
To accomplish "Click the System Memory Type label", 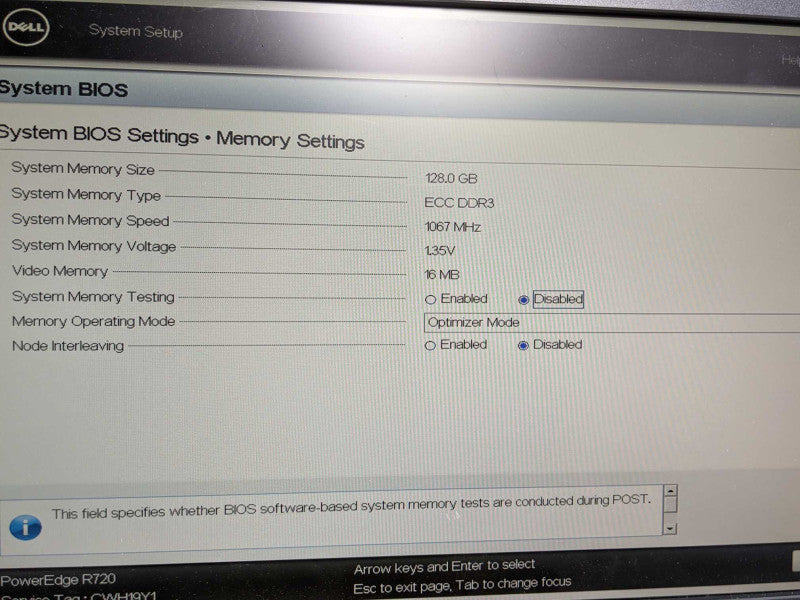I will [86, 194].
